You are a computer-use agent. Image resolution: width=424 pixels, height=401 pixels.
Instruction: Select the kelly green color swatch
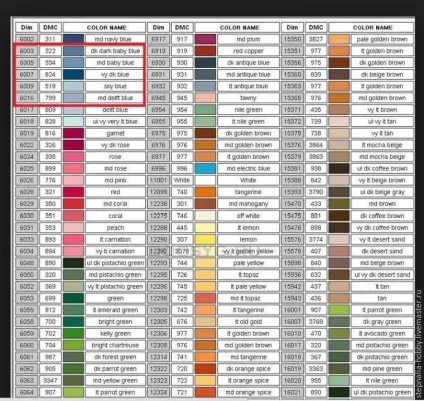(73, 333)
